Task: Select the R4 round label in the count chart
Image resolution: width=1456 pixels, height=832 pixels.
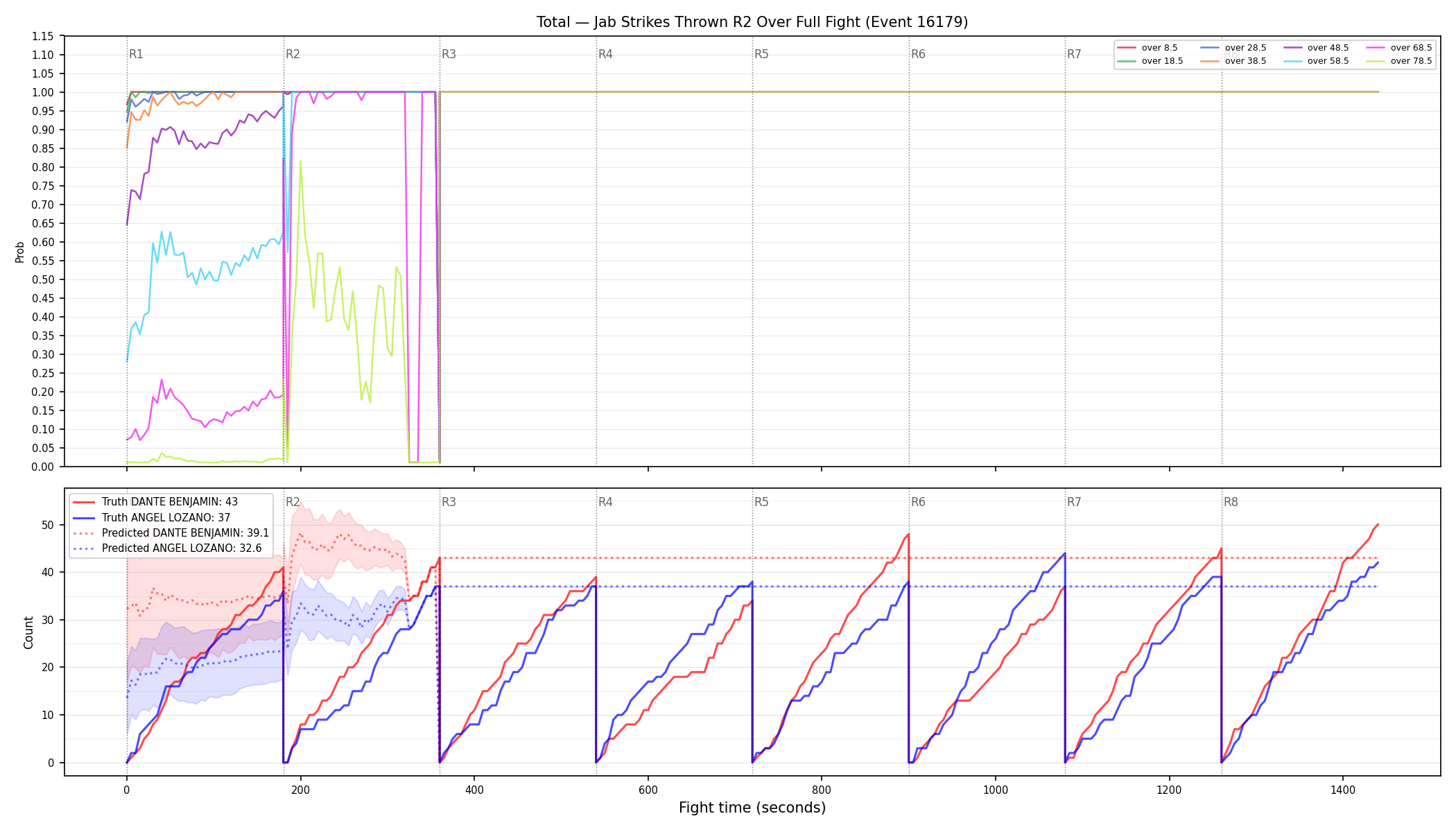Action: tap(605, 502)
